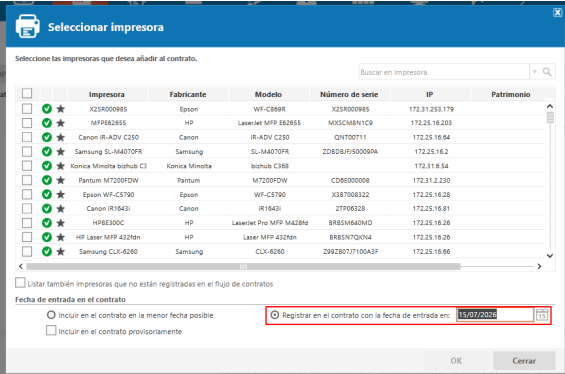Click the vertical scrollbar thumb
This screenshot has height=374, width=565.
pyautogui.click(x=550, y=117)
